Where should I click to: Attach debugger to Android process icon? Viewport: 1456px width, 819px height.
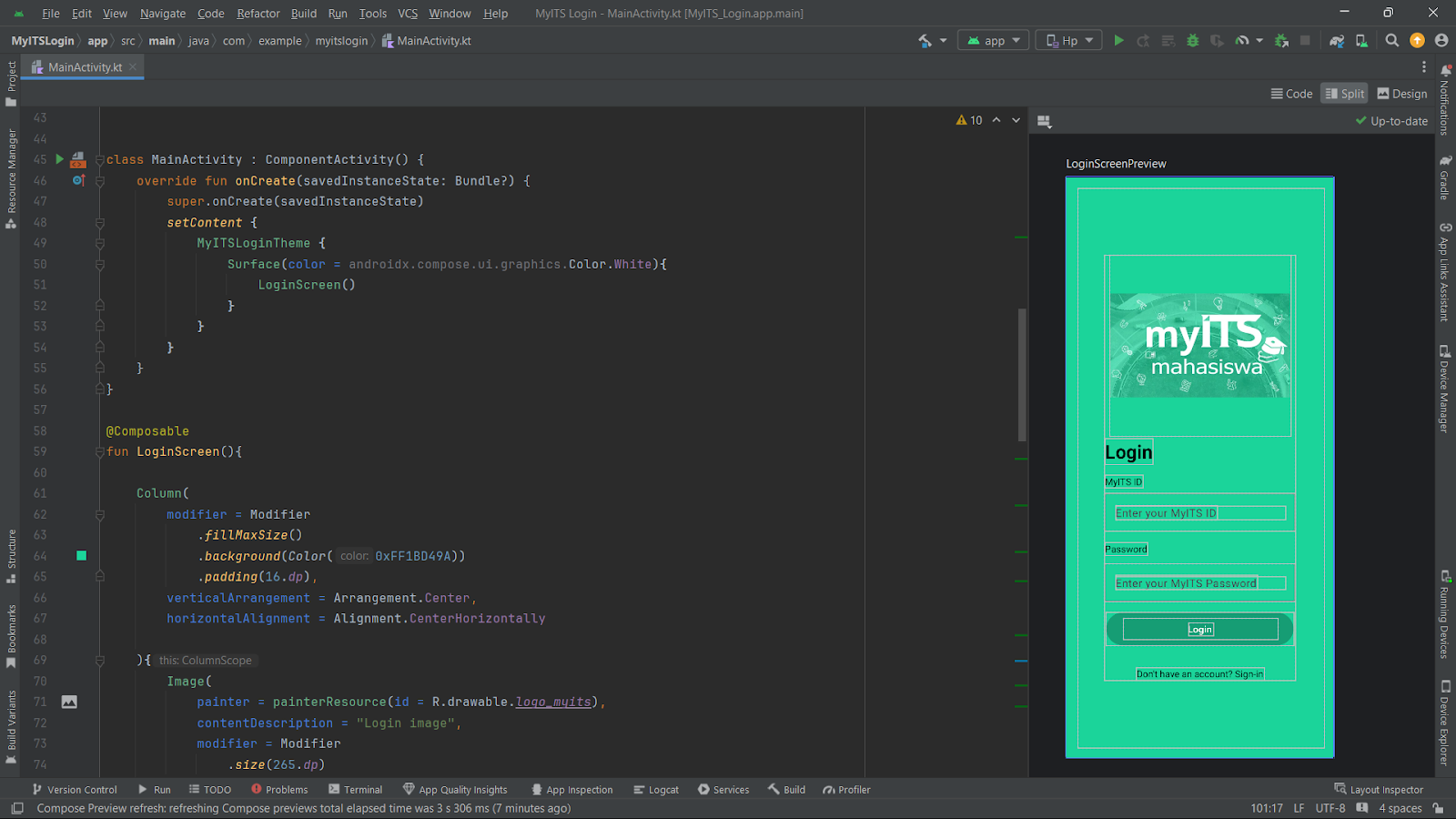point(1281,40)
